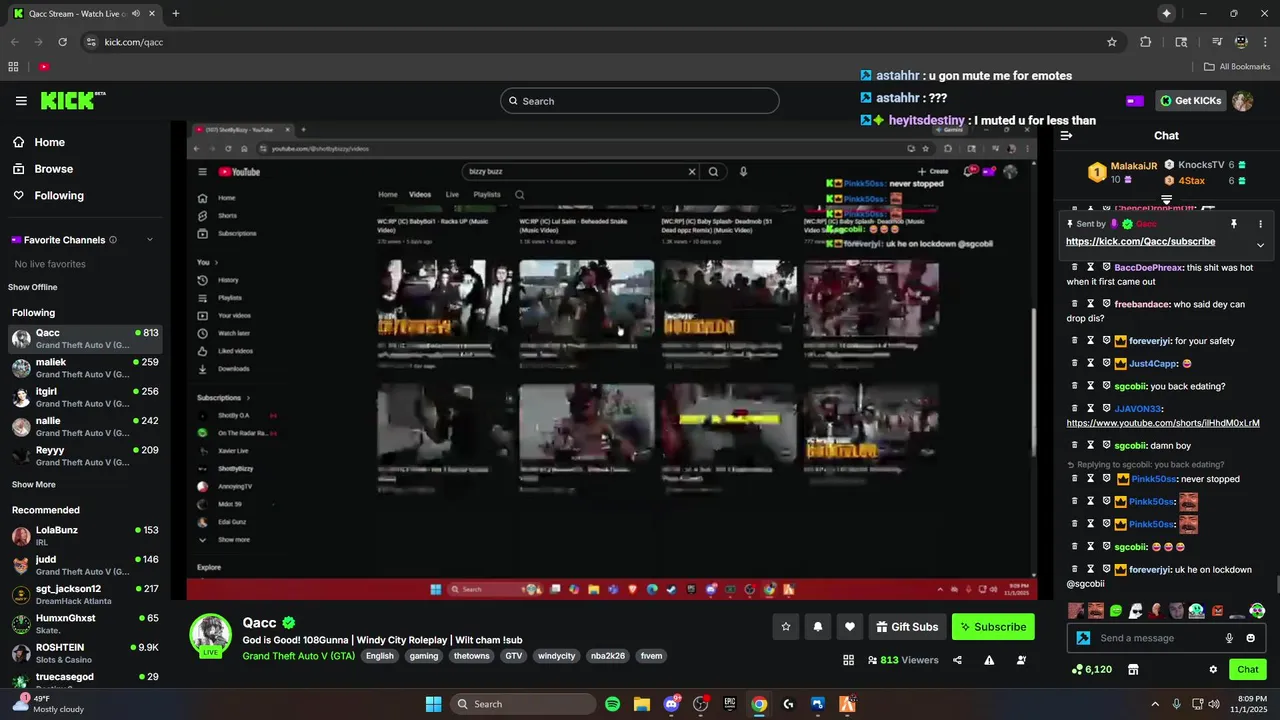Open moderators user icon under stream
The width and height of the screenshot is (1280, 720).
click(x=1021, y=660)
